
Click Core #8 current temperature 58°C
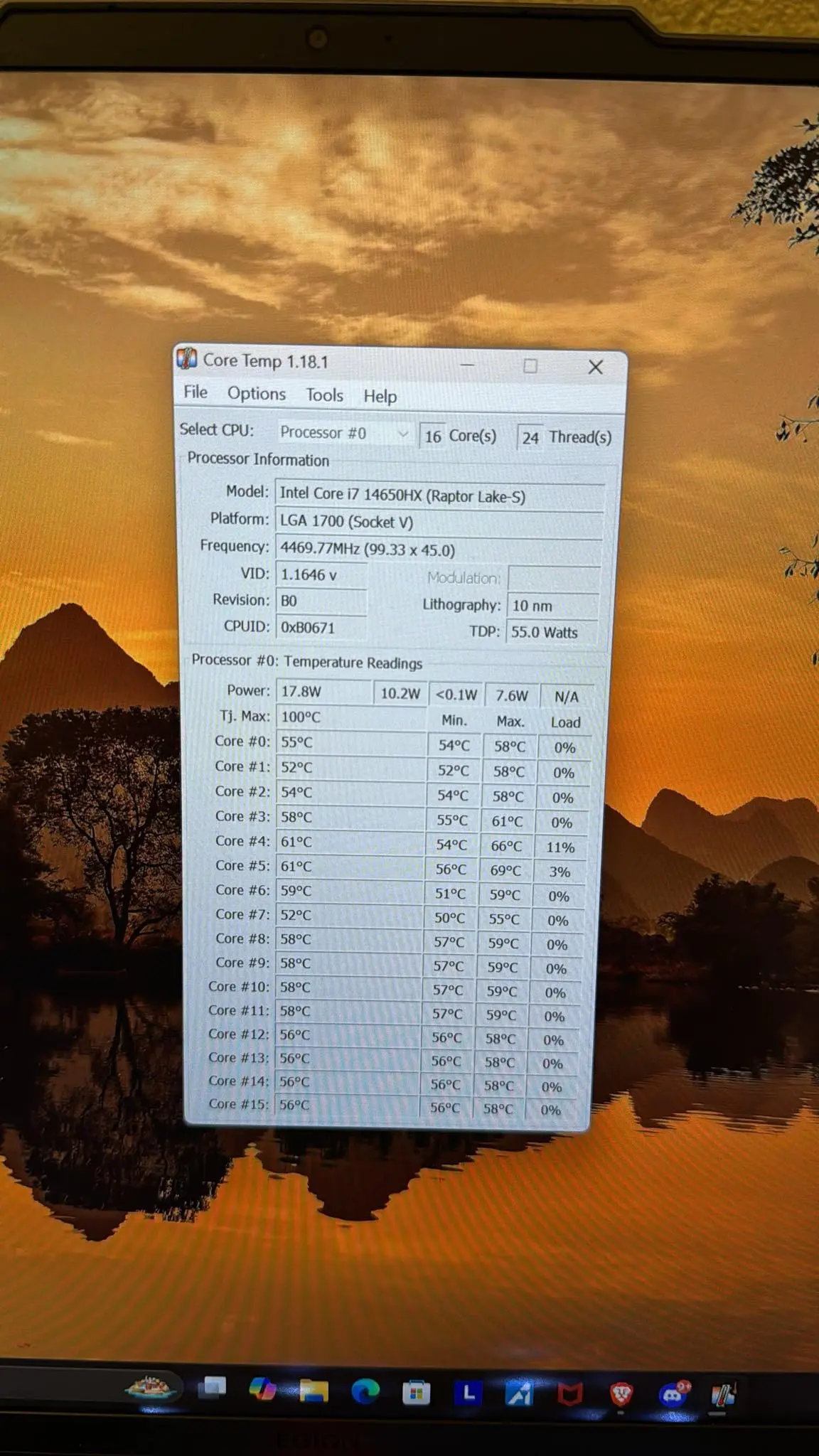[x=348, y=939]
